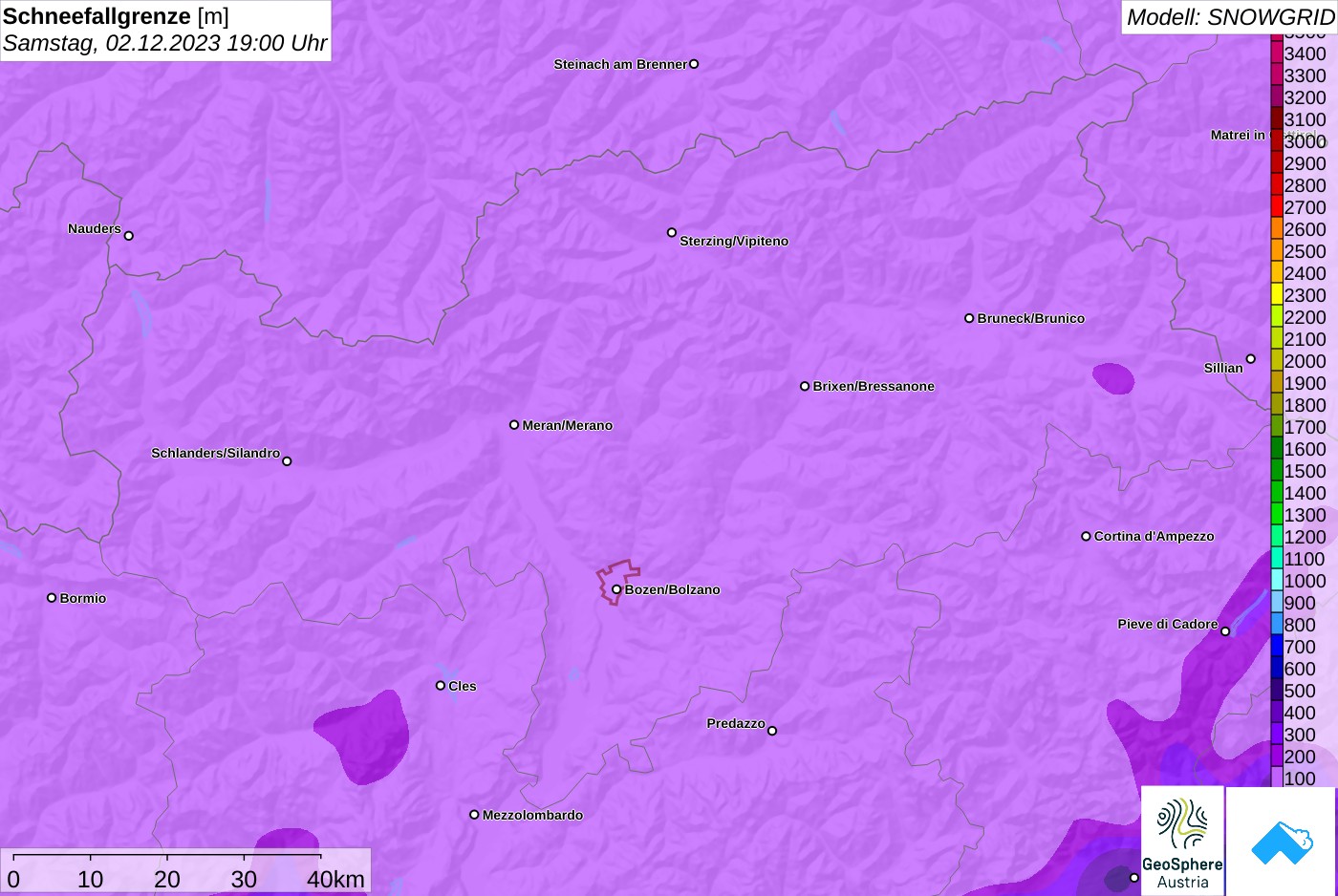Click the Pieve di Cadore label
This screenshot has width=1338, height=896.
[x=1168, y=624]
